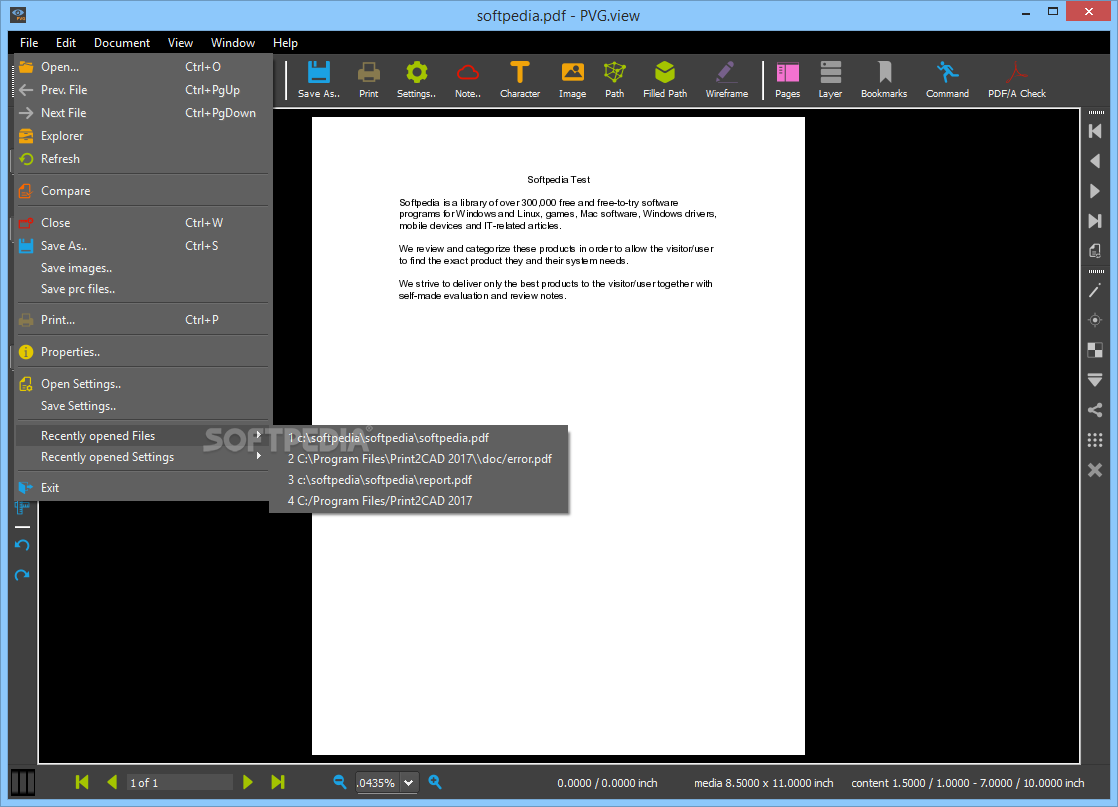Show the Pages panel
Image resolution: width=1118 pixels, height=807 pixels.
pos(788,79)
